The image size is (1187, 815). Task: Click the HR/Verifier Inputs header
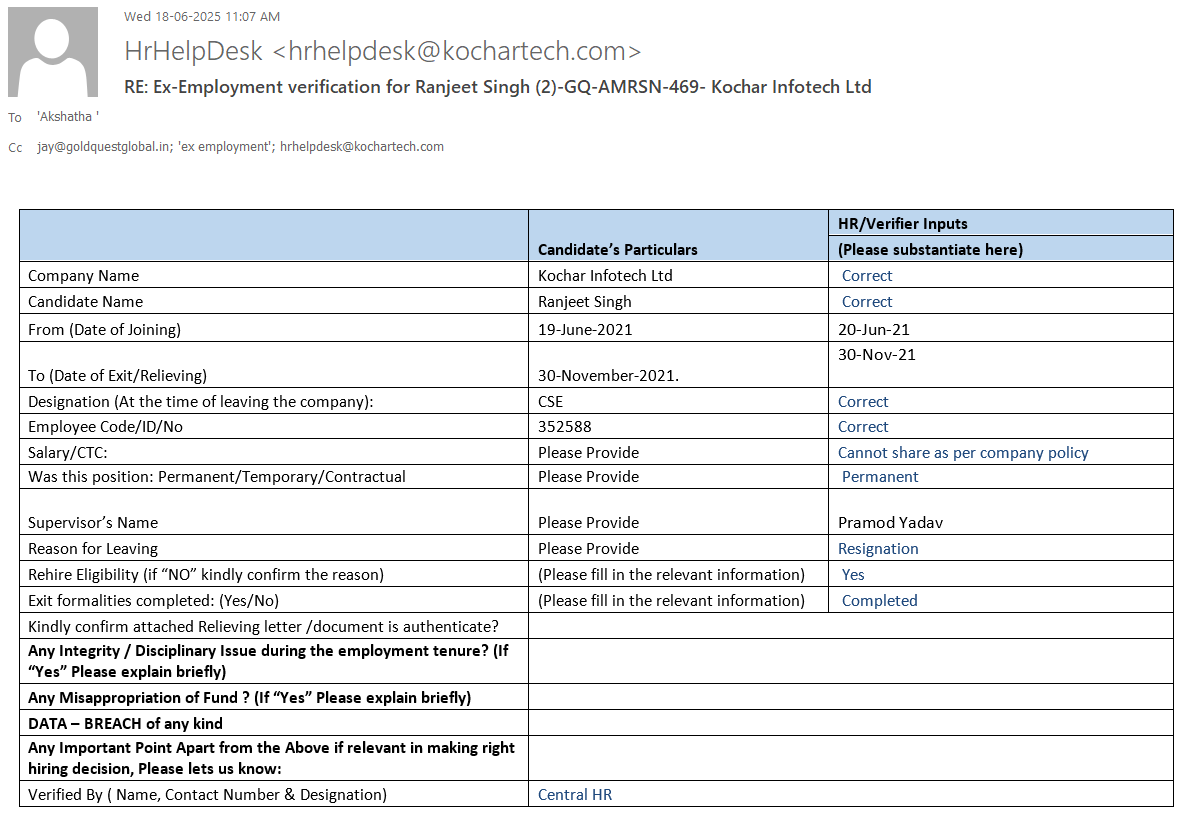click(902, 223)
